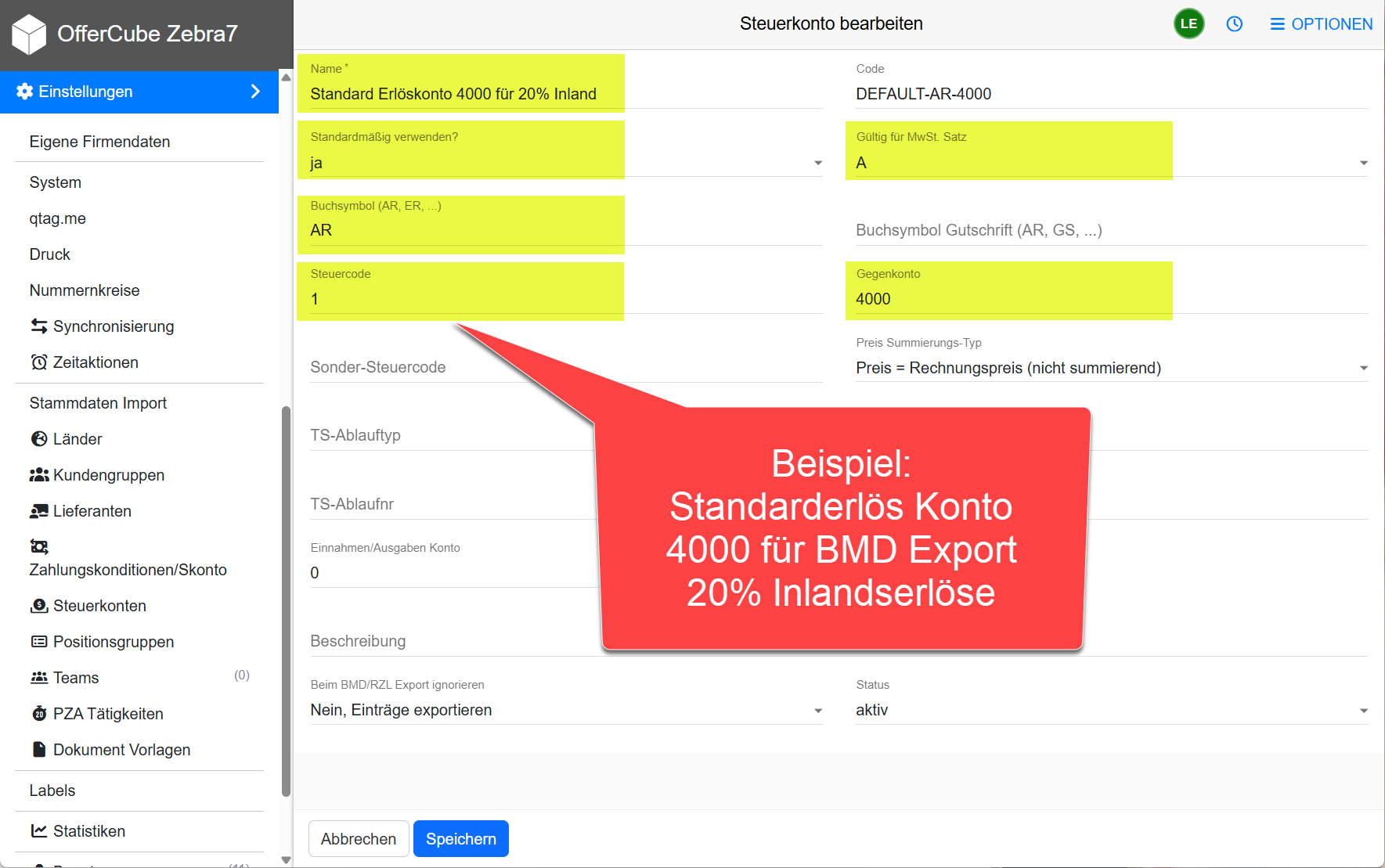Open the Preis Summierungs-Typ dropdown
Screen dimensions: 1385x868
1112,368
